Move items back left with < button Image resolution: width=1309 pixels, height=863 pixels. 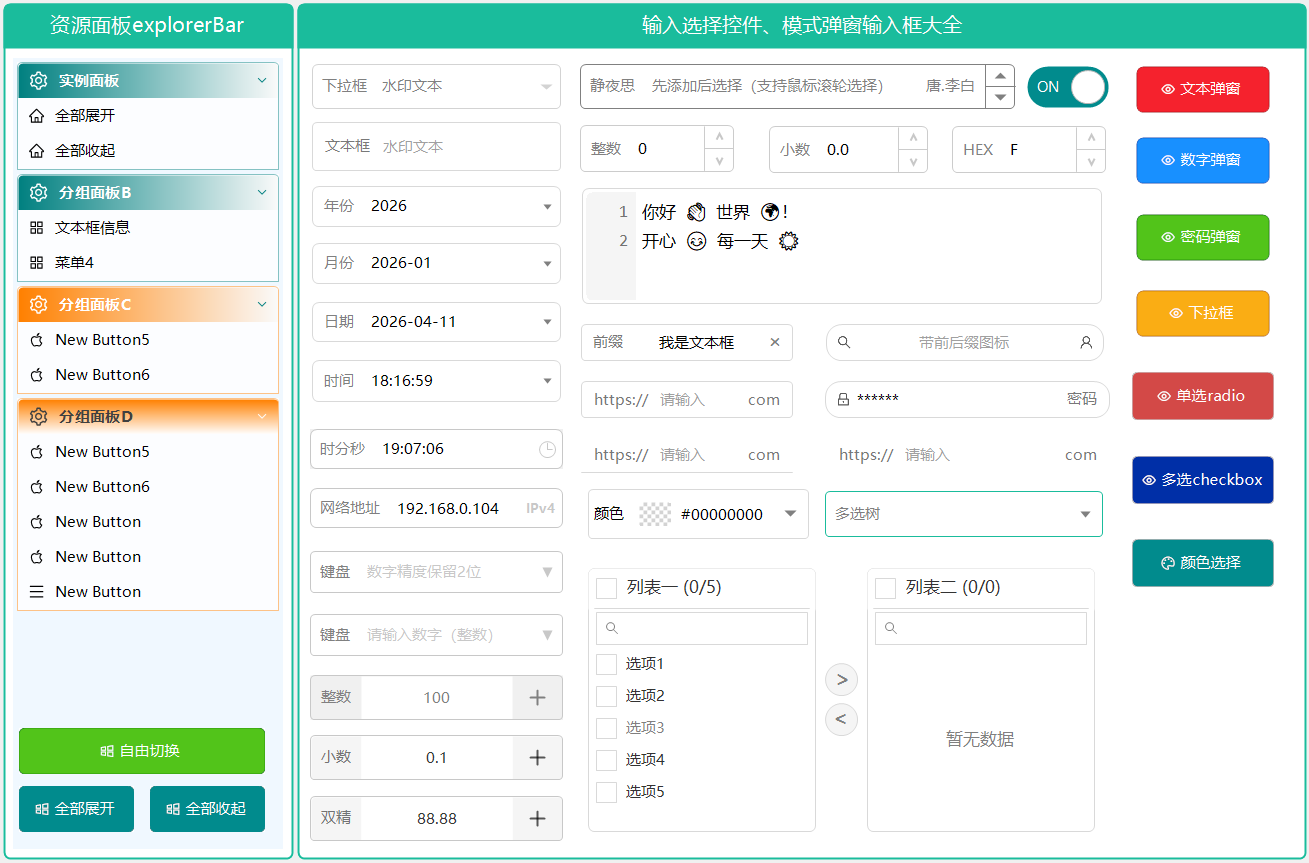pyautogui.click(x=842, y=719)
